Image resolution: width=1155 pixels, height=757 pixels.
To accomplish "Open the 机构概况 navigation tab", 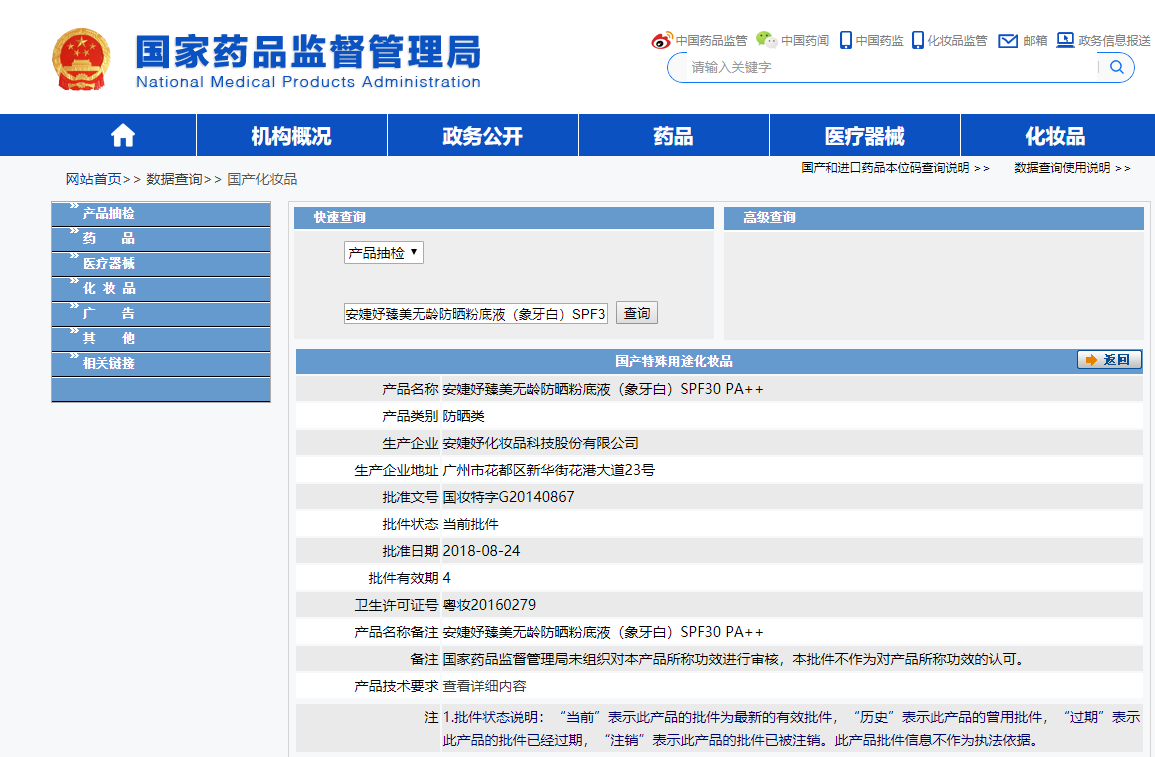I will point(292,135).
